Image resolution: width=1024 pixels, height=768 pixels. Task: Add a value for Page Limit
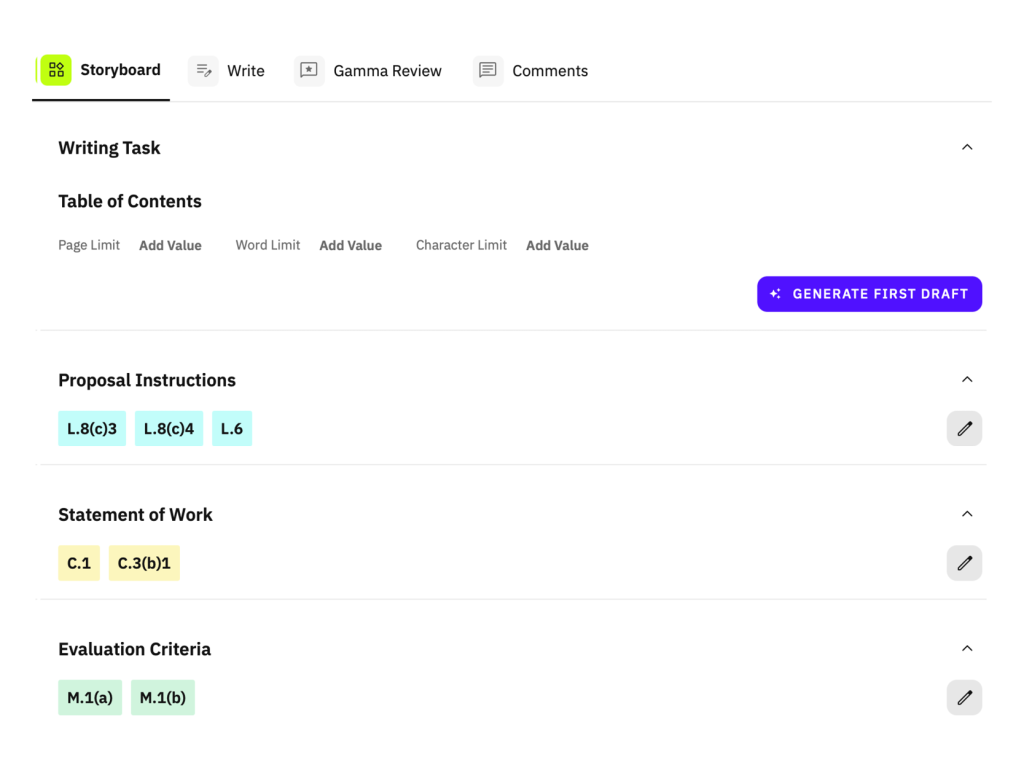(170, 246)
